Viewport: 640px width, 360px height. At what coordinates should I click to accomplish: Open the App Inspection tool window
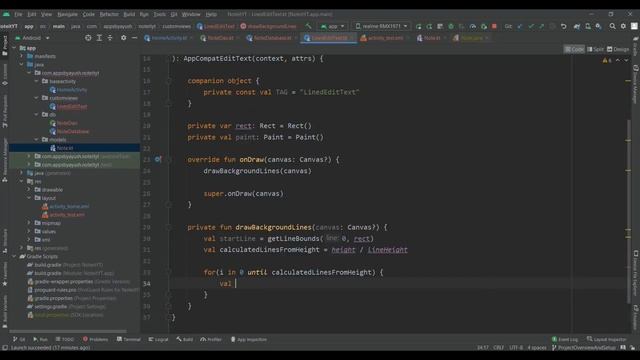(x=249, y=339)
